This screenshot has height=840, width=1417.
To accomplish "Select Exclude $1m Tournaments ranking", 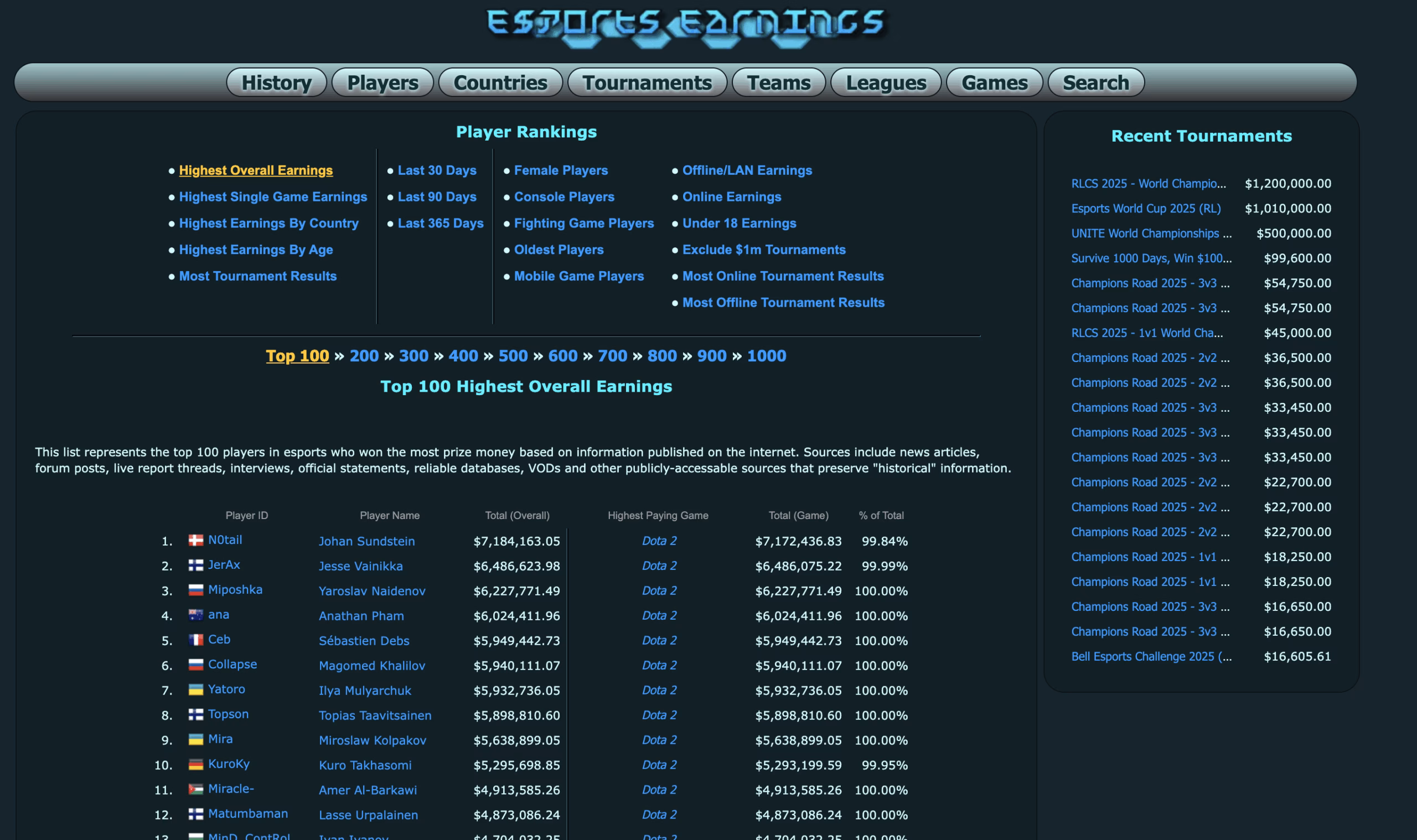I will (x=764, y=250).
